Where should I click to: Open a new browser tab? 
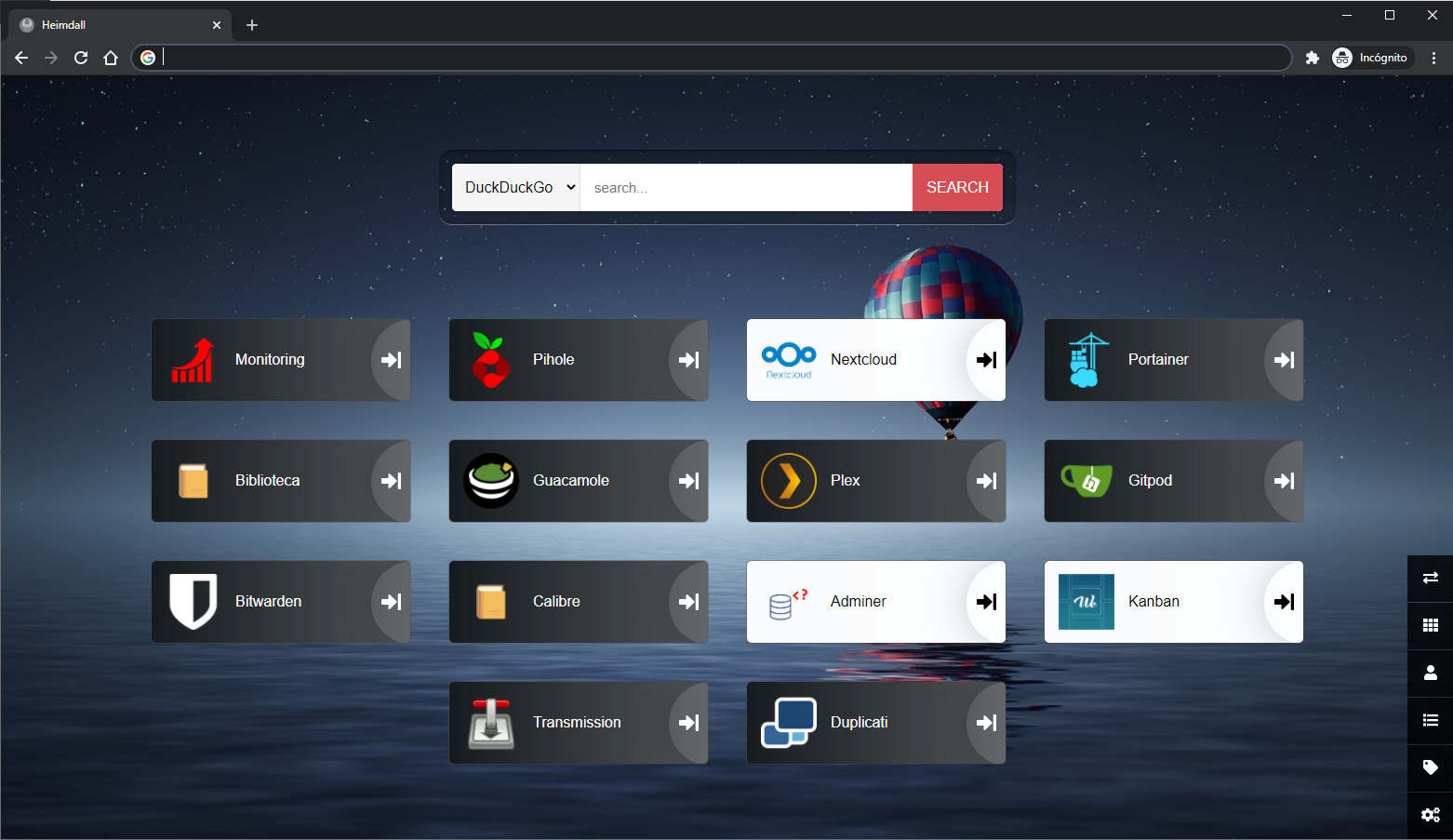click(x=252, y=25)
